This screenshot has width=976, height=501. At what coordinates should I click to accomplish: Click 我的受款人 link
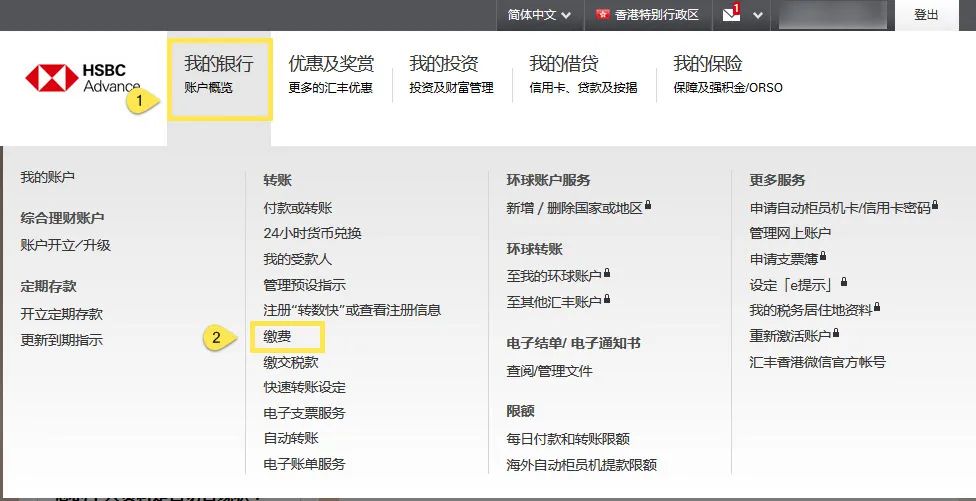[298, 259]
